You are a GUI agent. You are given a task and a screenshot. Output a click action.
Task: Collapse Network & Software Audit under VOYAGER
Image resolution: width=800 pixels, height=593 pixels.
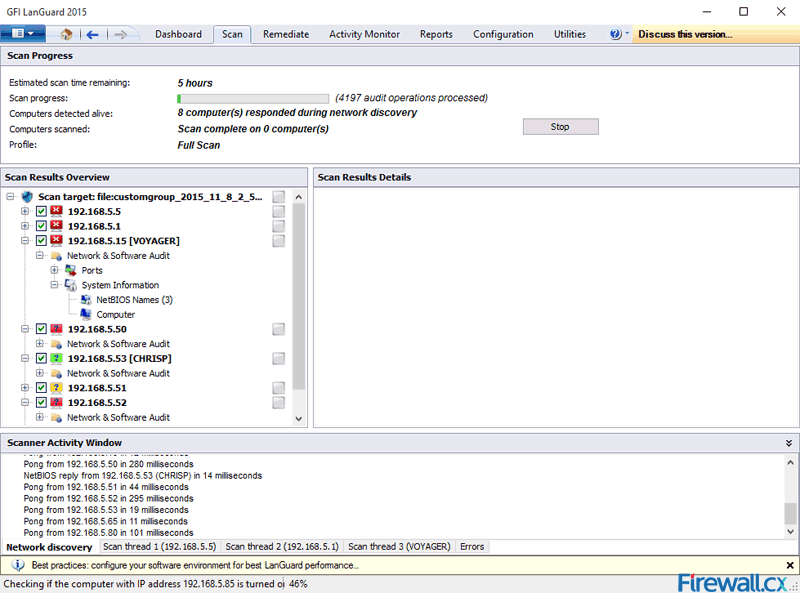39,255
